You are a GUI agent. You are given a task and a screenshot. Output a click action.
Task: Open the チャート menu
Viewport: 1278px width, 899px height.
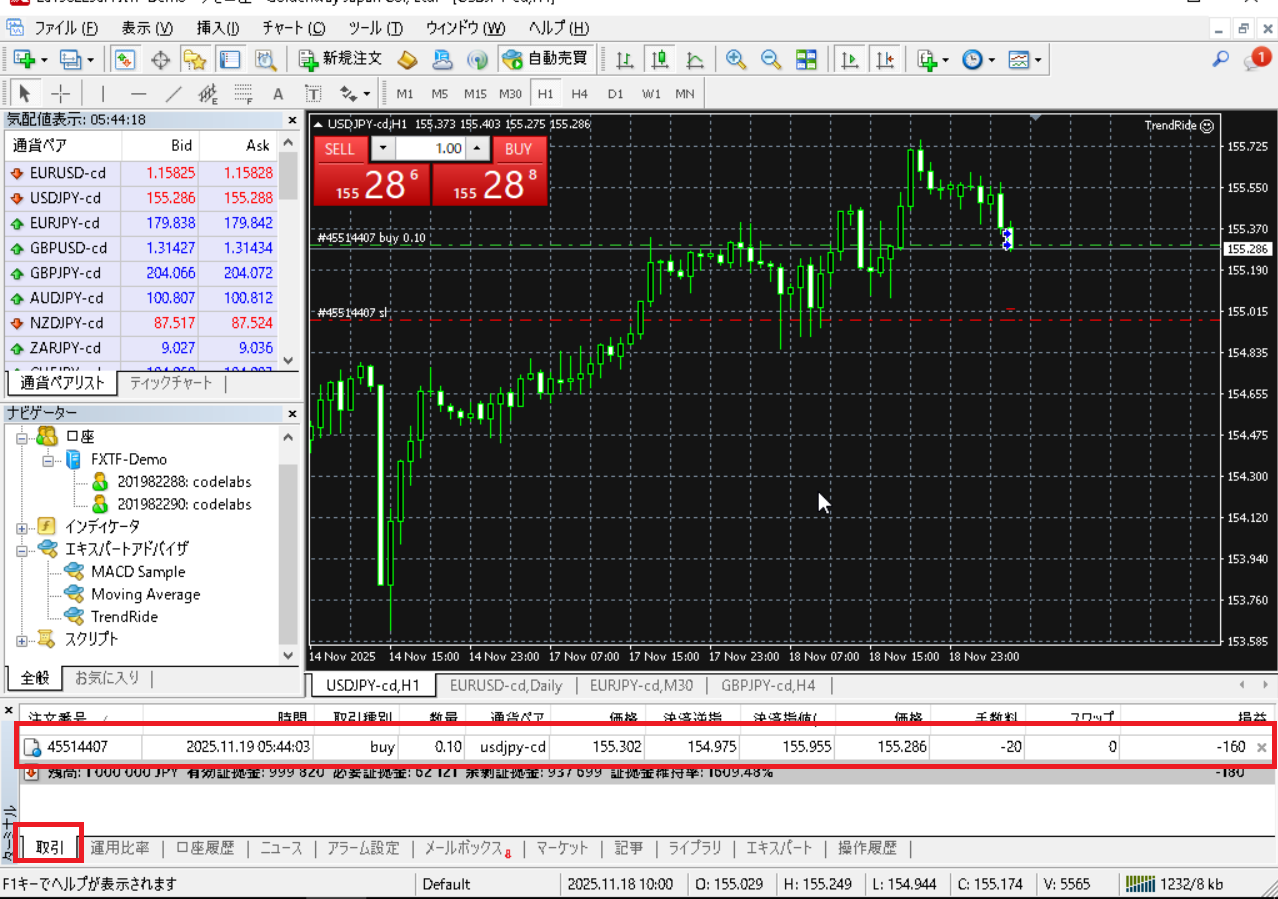coord(293,27)
